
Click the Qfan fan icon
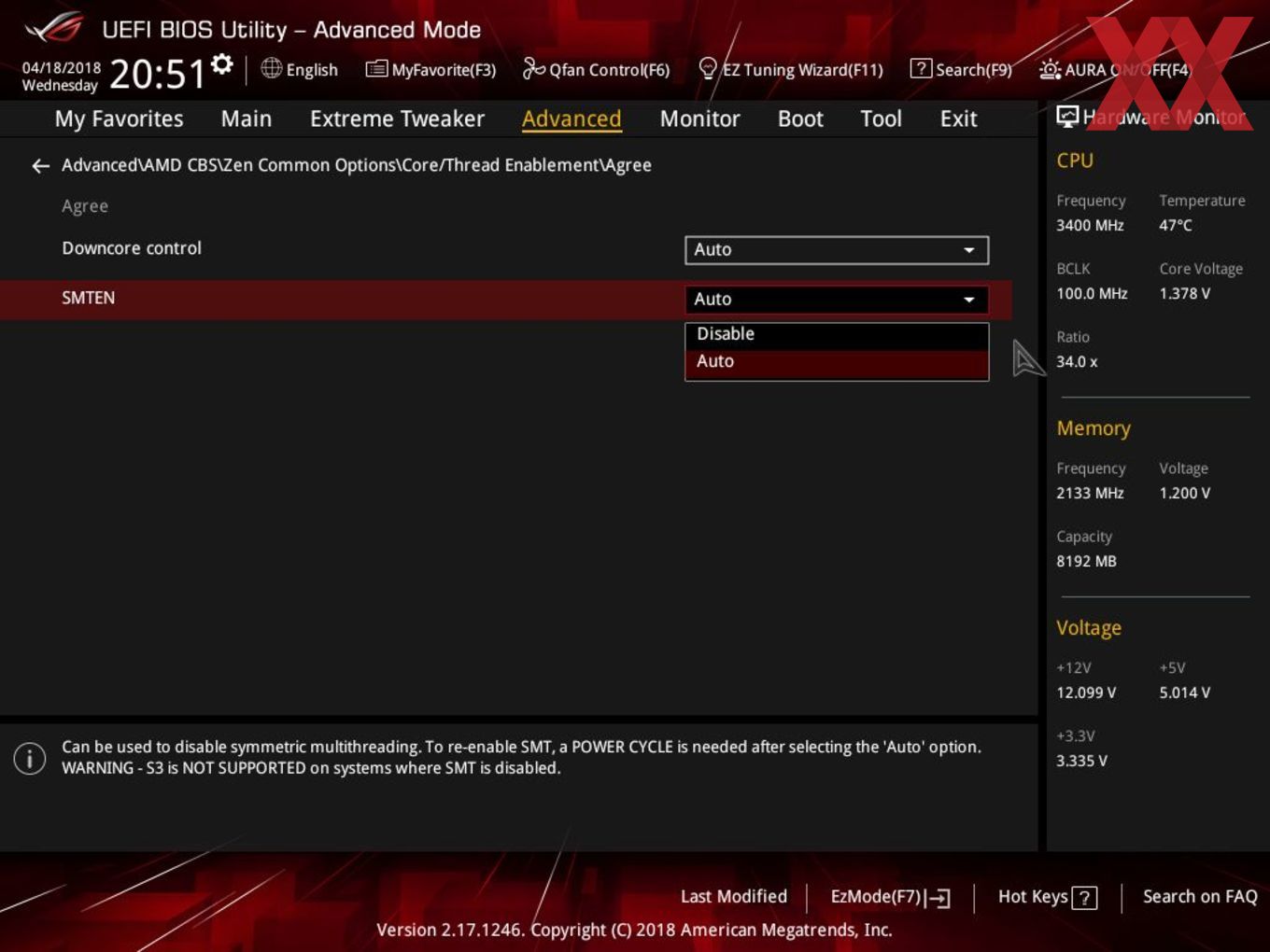(x=533, y=68)
